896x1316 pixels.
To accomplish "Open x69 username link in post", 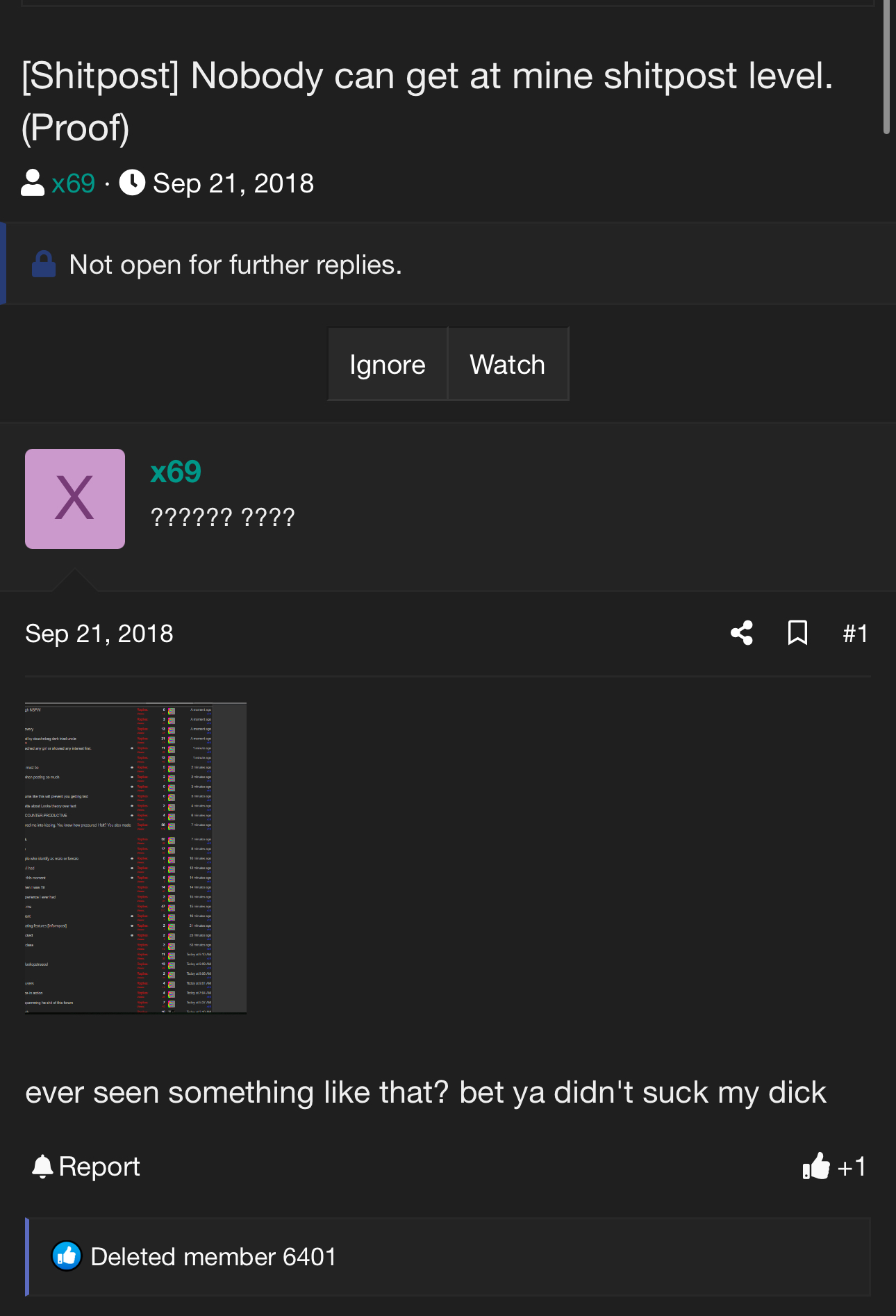I will pos(176,472).
